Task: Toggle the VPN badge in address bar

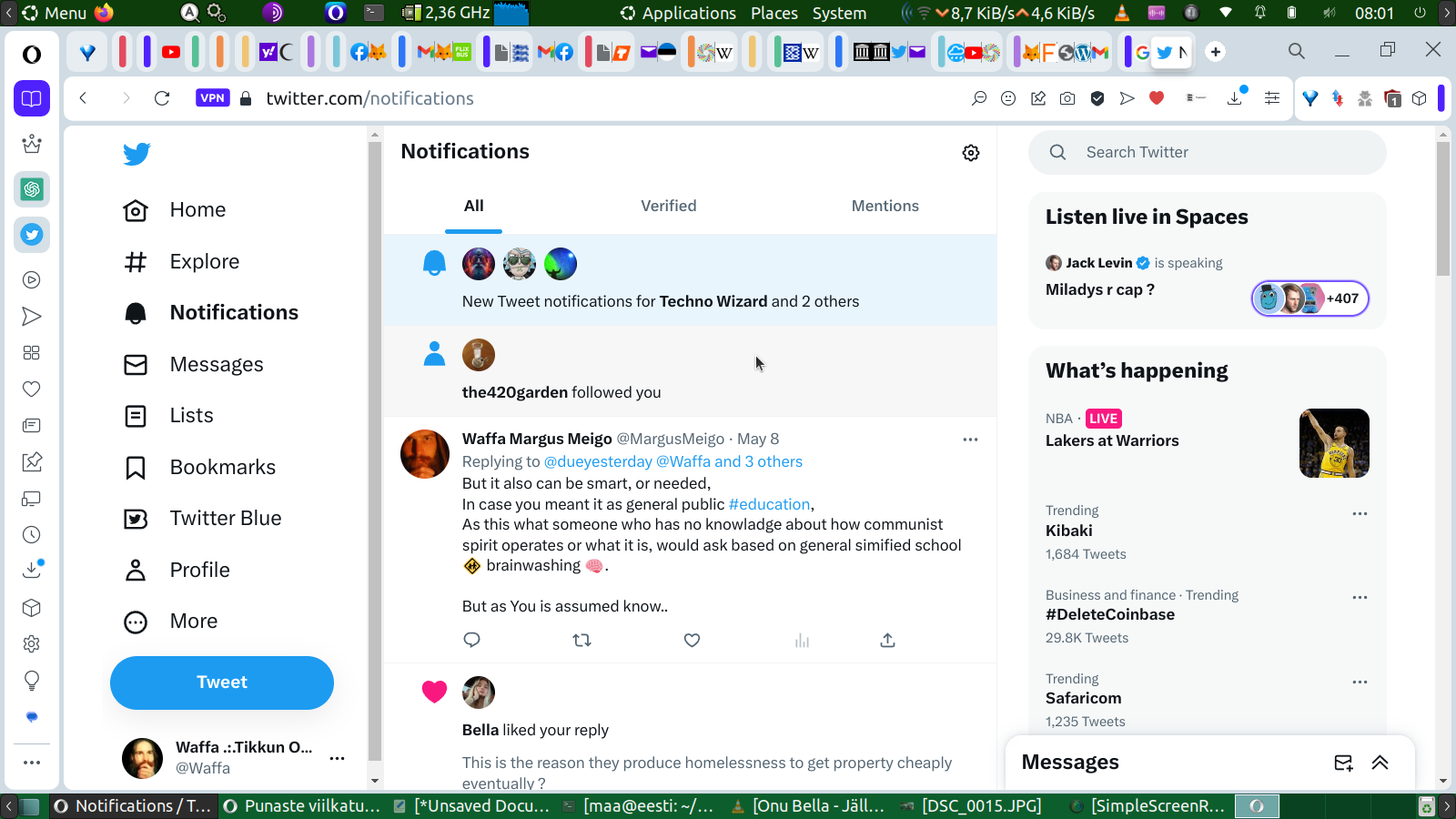Action: pyautogui.click(x=212, y=98)
